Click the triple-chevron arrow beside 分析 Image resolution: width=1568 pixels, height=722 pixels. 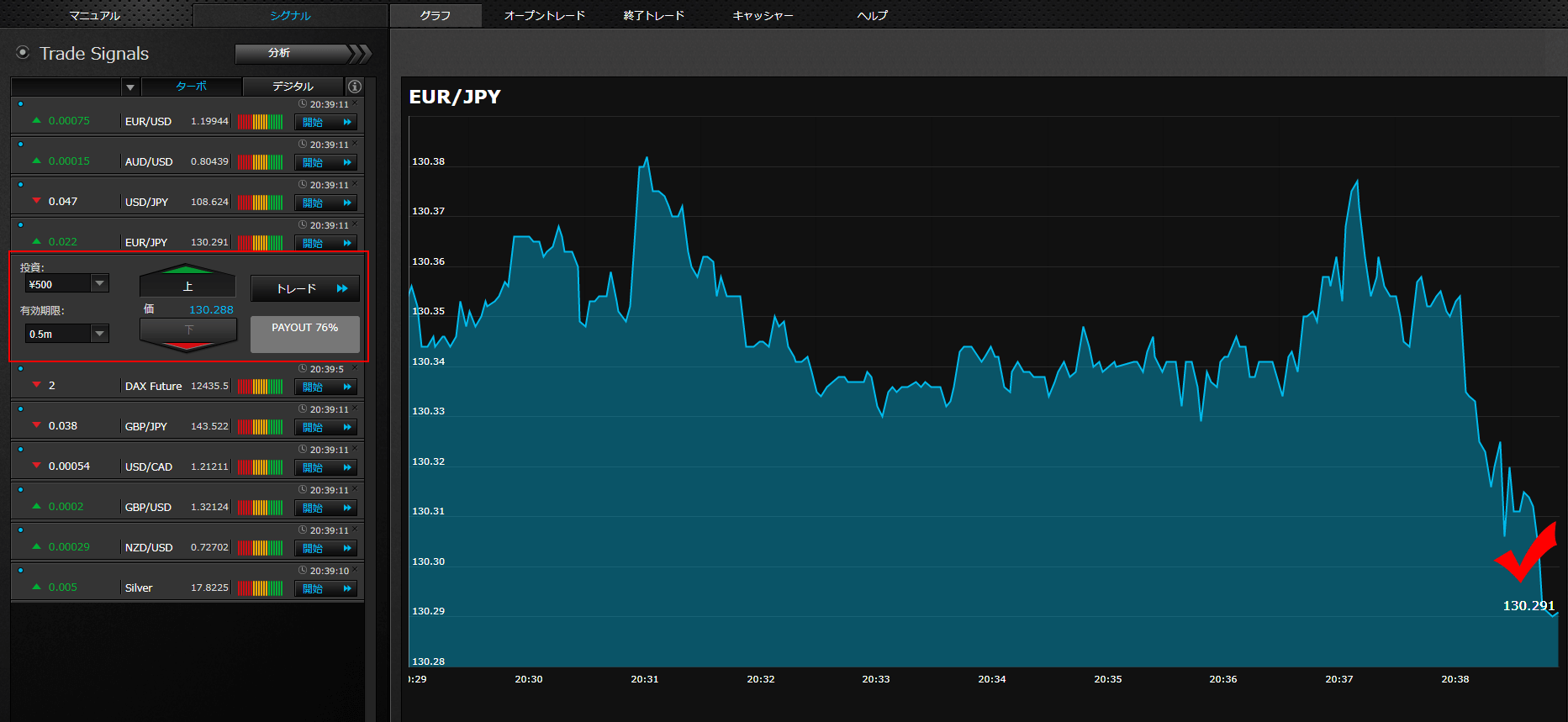(360, 54)
